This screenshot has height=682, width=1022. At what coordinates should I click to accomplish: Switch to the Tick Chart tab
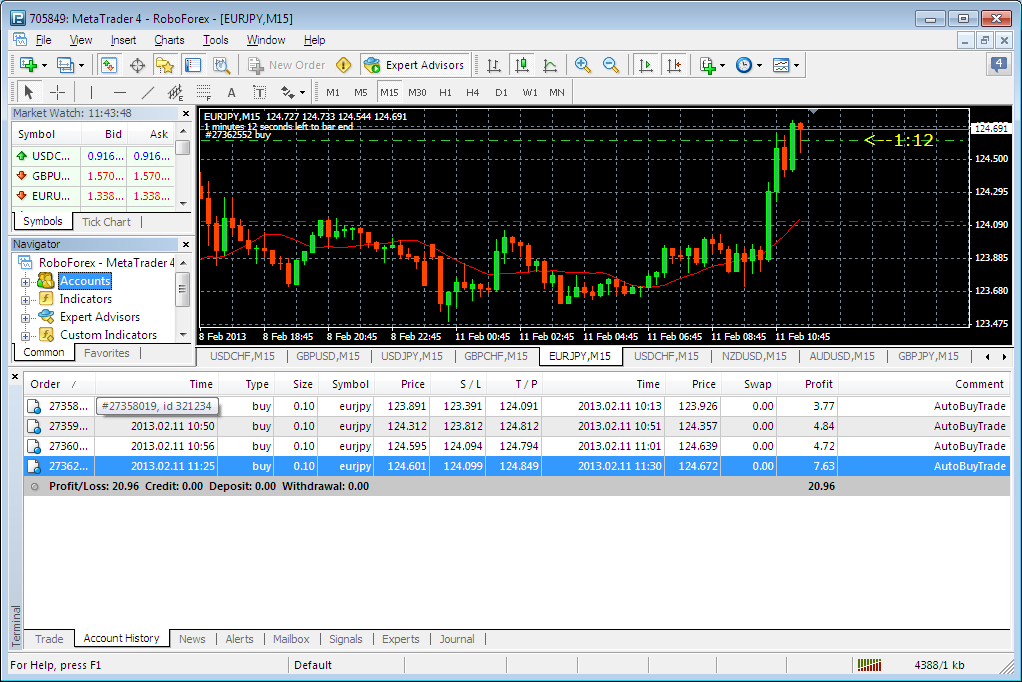coord(106,222)
